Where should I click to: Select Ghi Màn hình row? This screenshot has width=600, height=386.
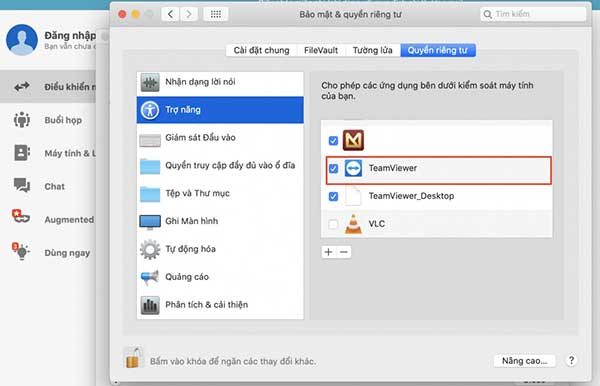tap(220, 222)
